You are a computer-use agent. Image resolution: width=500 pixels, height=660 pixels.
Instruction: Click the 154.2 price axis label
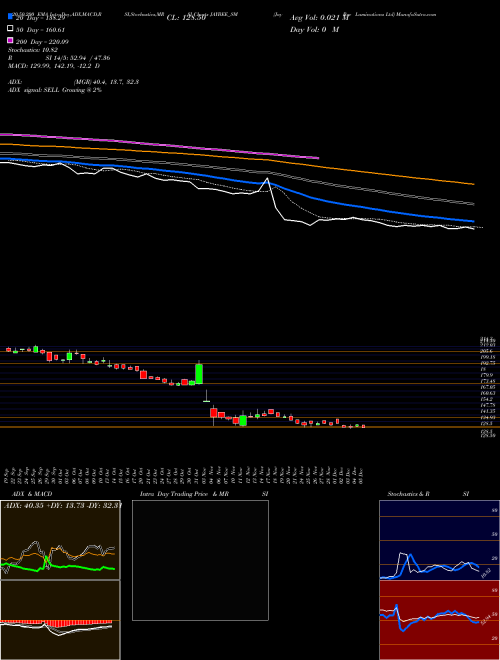[x=485, y=399]
